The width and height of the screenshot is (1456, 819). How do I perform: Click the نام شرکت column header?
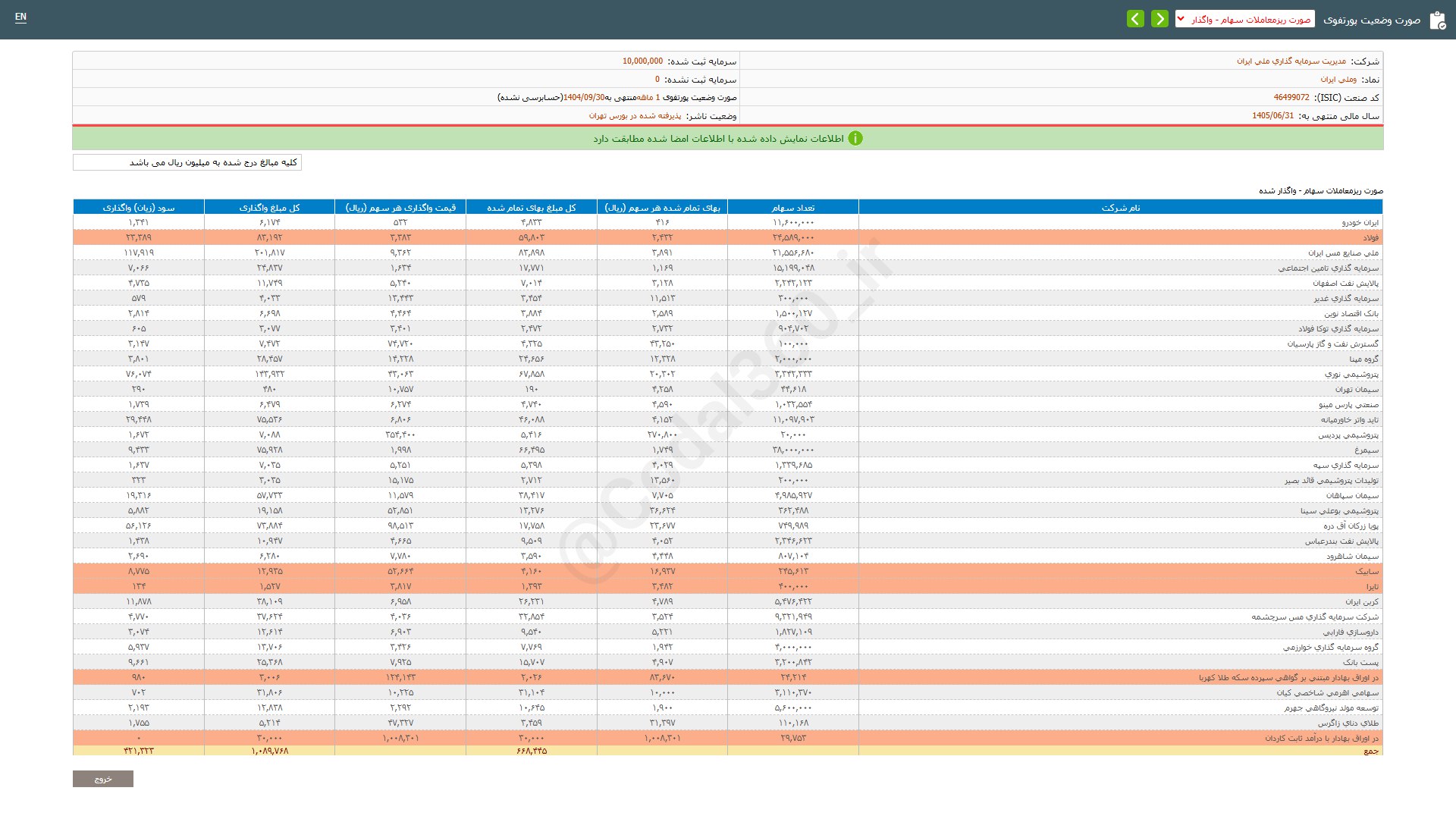pyautogui.click(x=1120, y=207)
